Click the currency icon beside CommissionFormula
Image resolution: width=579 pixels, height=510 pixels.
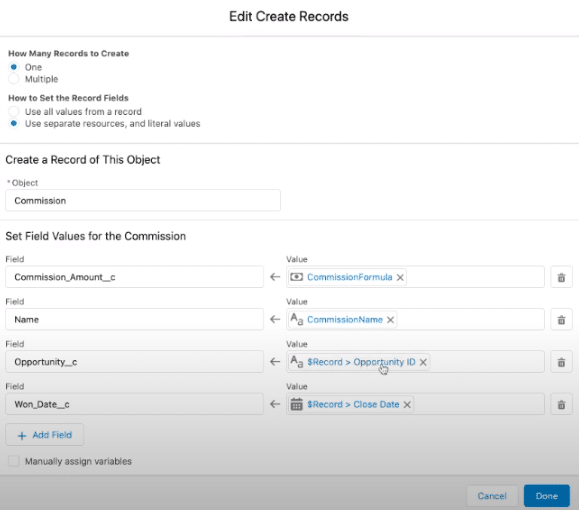(x=297, y=277)
